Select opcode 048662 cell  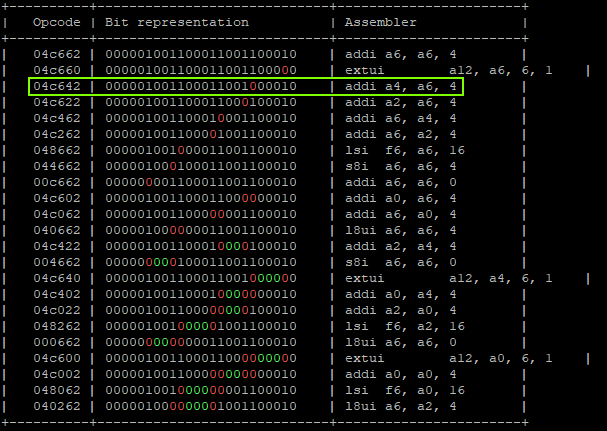click(x=56, y=151)
